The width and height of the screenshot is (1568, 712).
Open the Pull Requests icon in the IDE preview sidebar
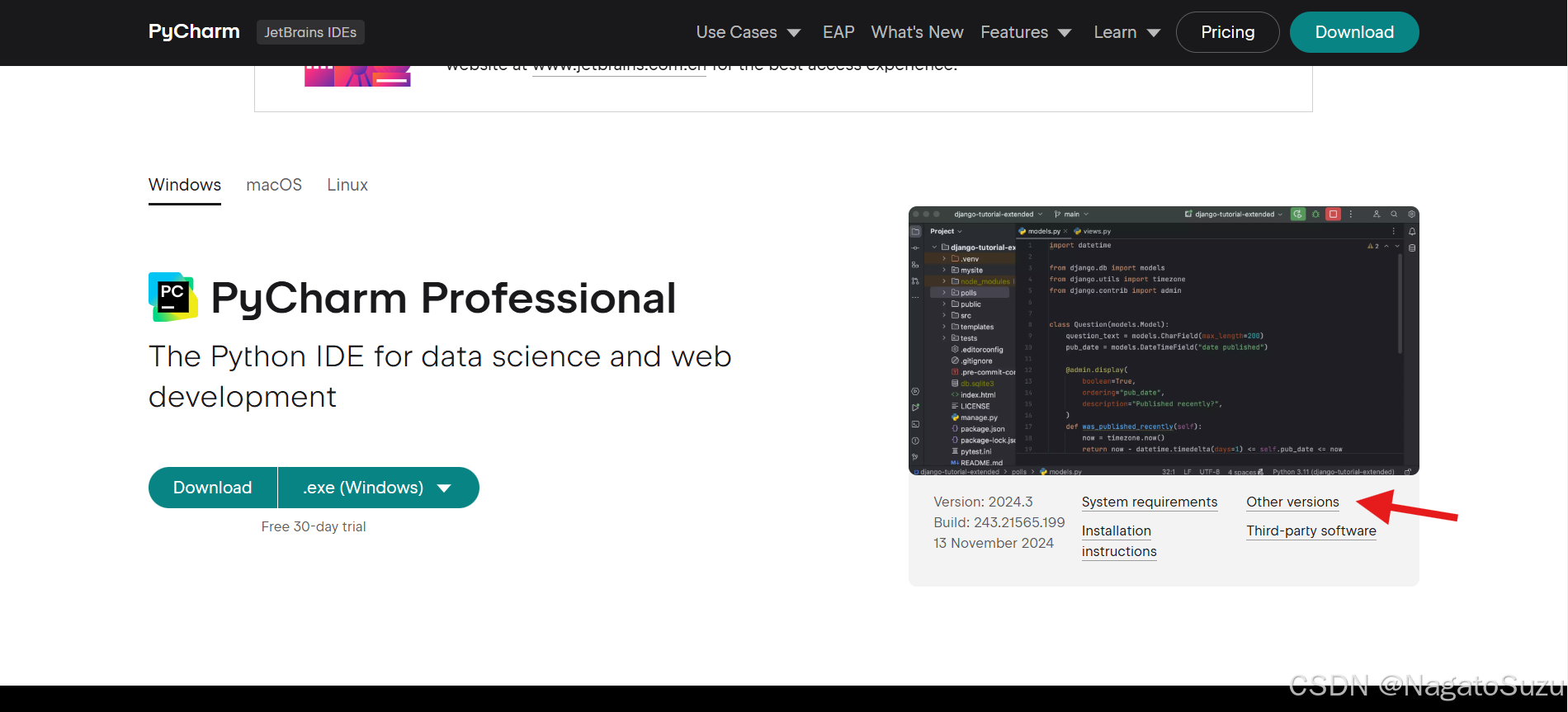[915, 281]
